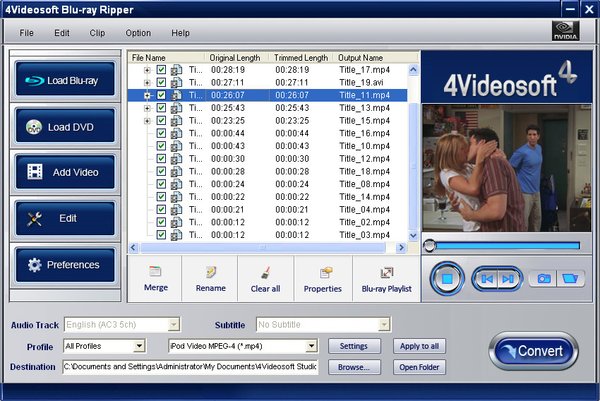Uncheck the Title_18.mp4 checkbox
This screenshot has width=600, height=401.
click(x=161, y=171)
